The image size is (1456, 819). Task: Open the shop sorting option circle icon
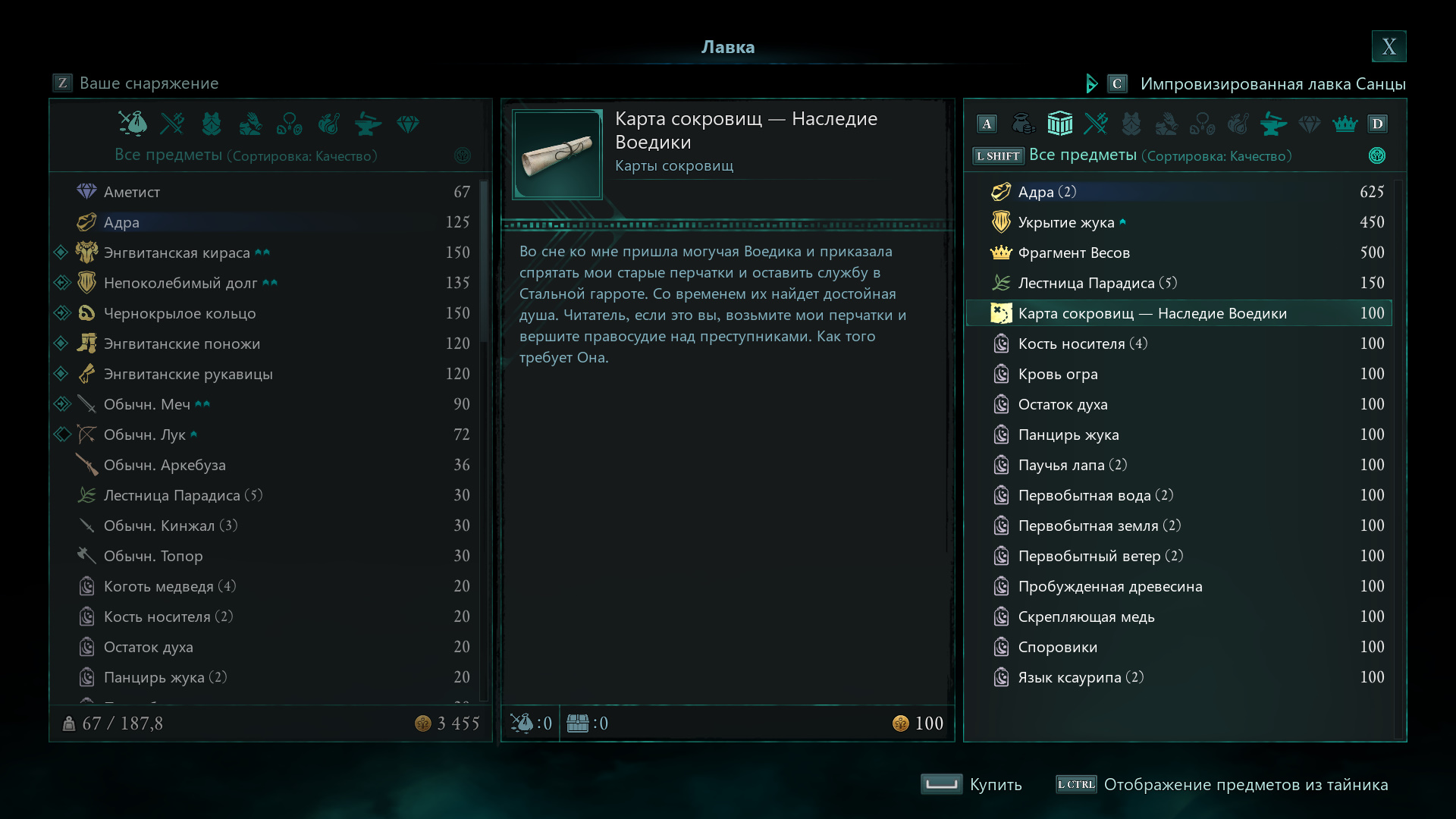pyautogui.click(x=1377, y=155)
